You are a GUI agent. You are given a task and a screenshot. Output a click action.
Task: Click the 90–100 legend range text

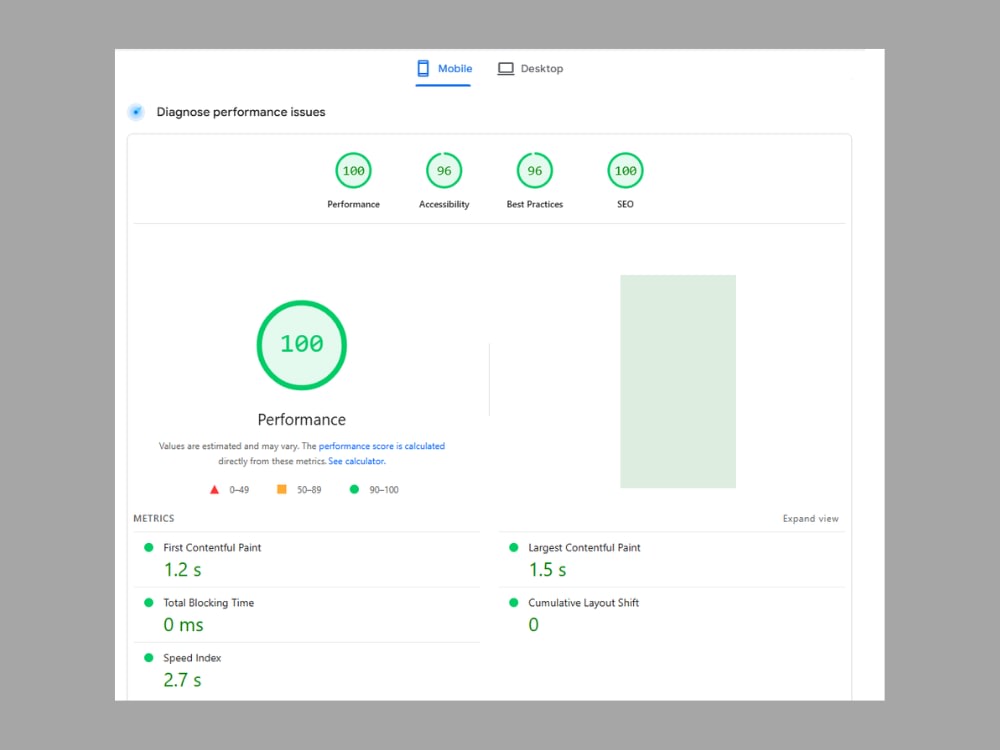(384, 490)
